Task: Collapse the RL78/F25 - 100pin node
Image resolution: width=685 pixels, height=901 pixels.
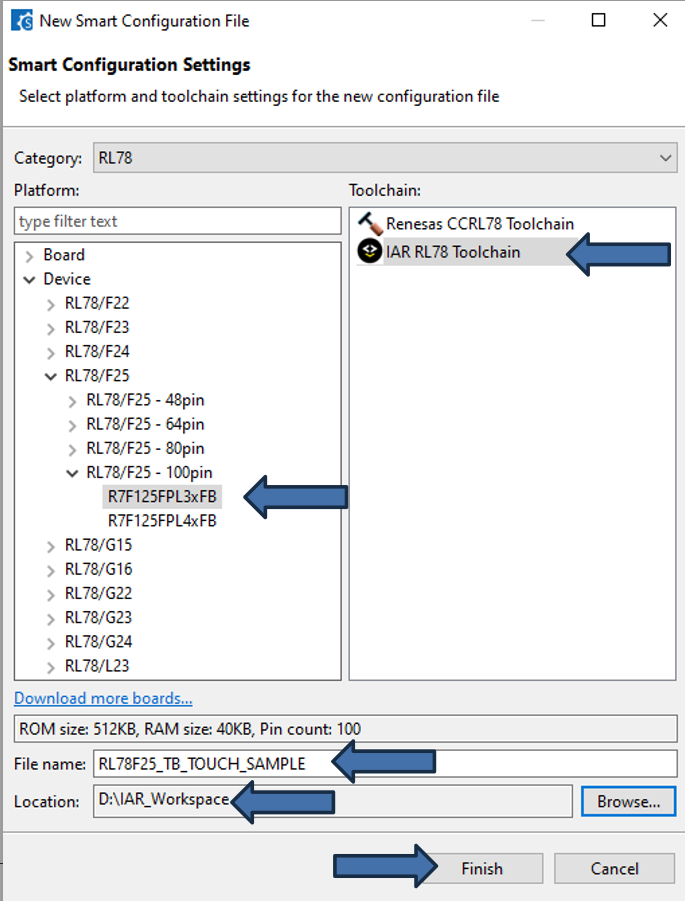Action: click(72, 473)
